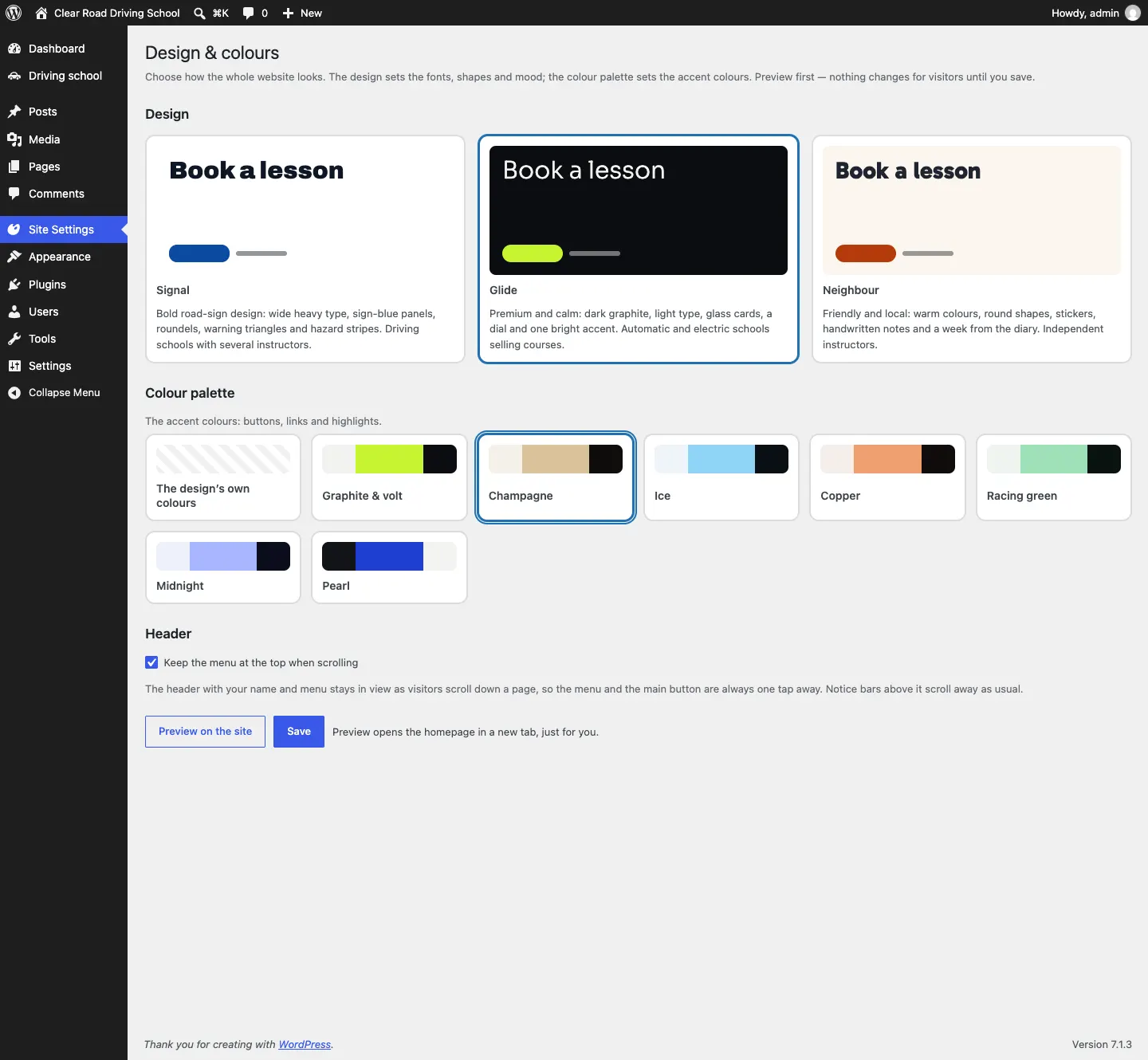Select the Midnight palette
Viewport: 1148px width, 1060px height.
[223, 567]
